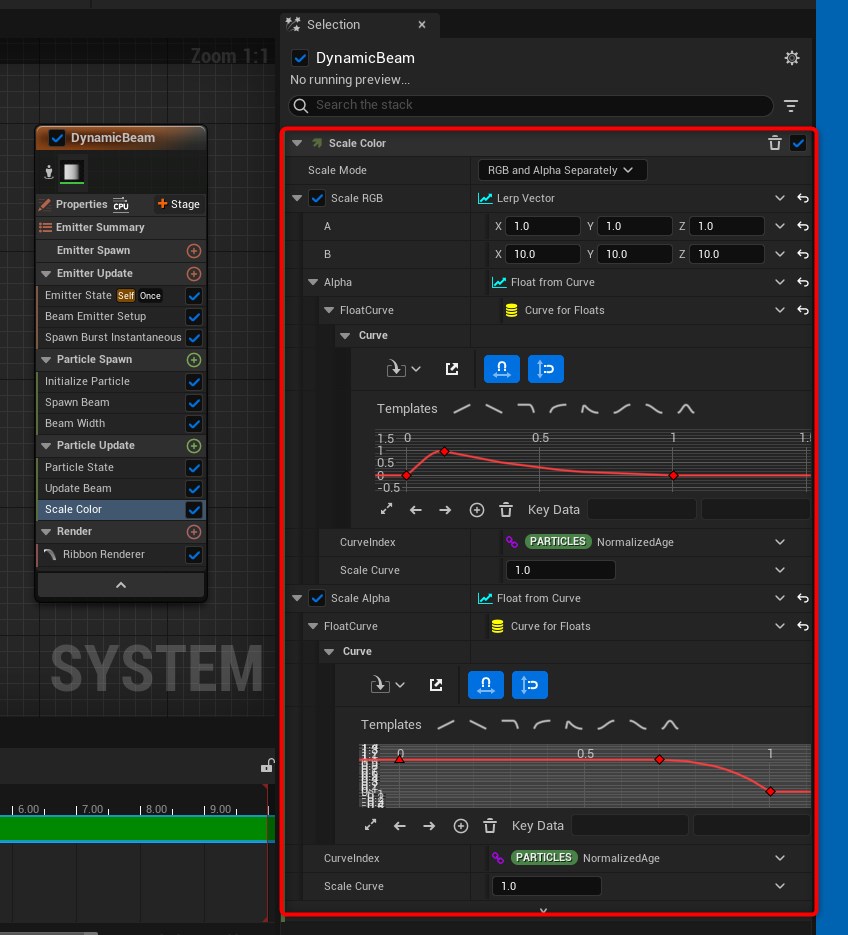Open the DynamicBeam settings gear

791,58
